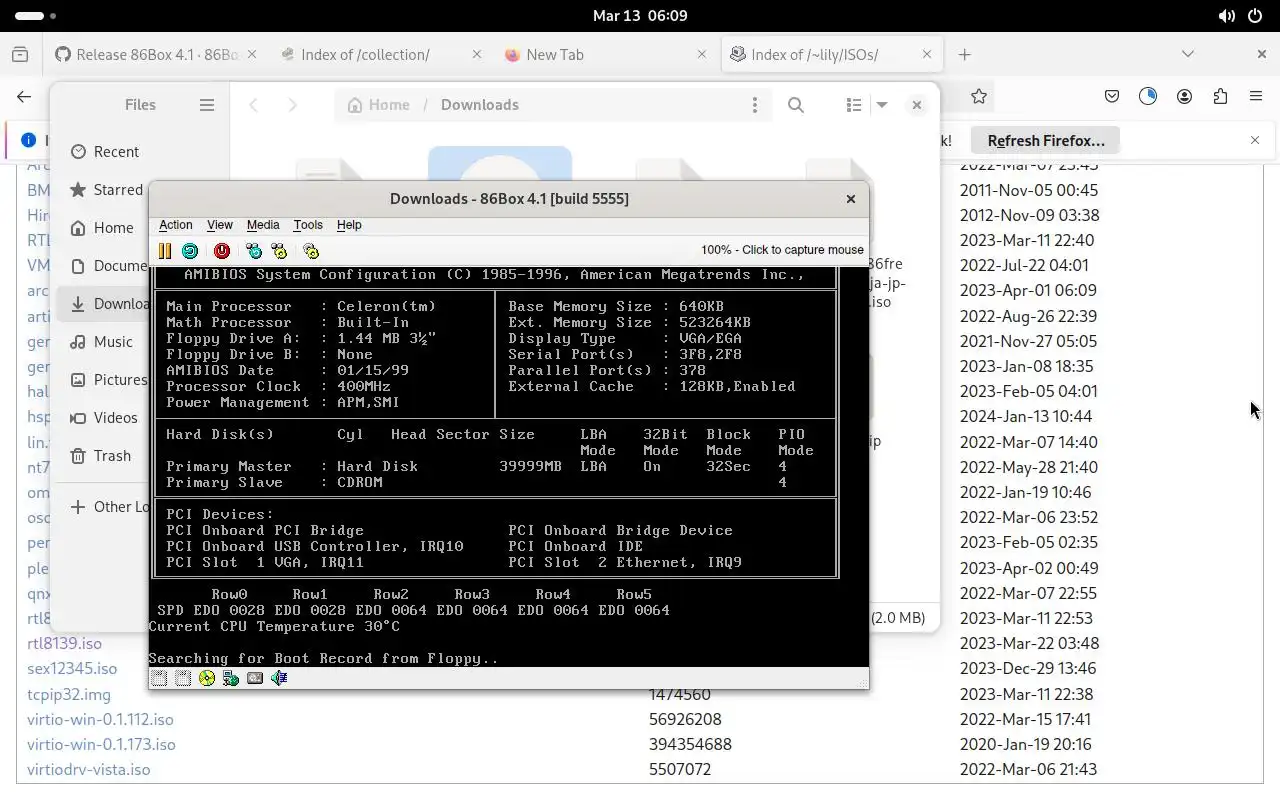Click the Firefox back arrow
This screenshot has height=800, width=1280.
point(24,97)
